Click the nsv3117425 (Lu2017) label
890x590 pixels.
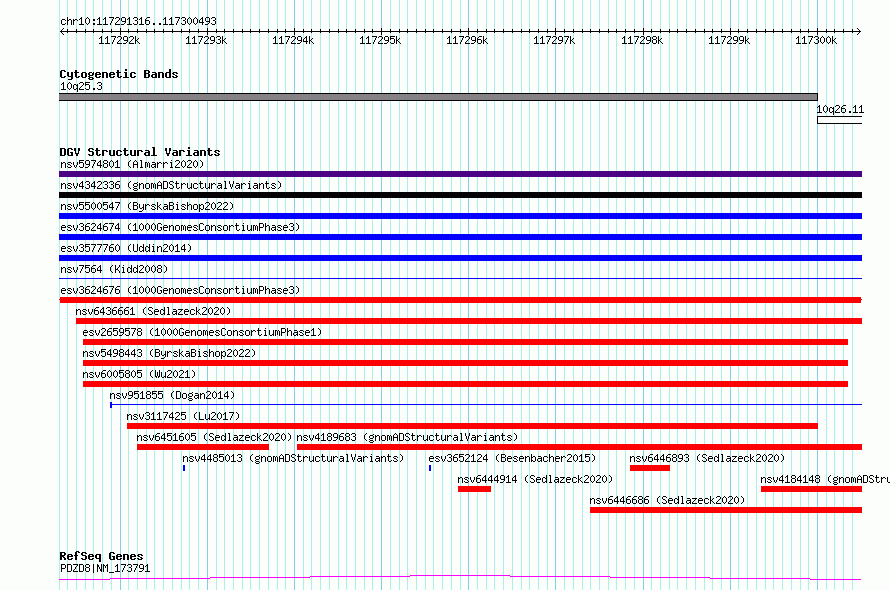183,416
